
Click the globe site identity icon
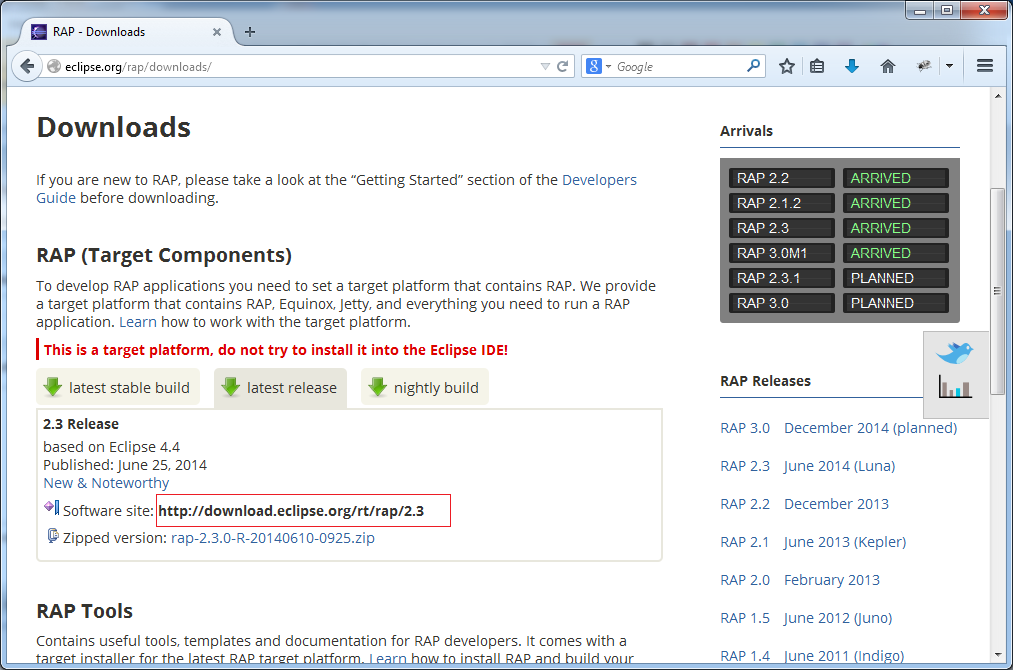54,66
